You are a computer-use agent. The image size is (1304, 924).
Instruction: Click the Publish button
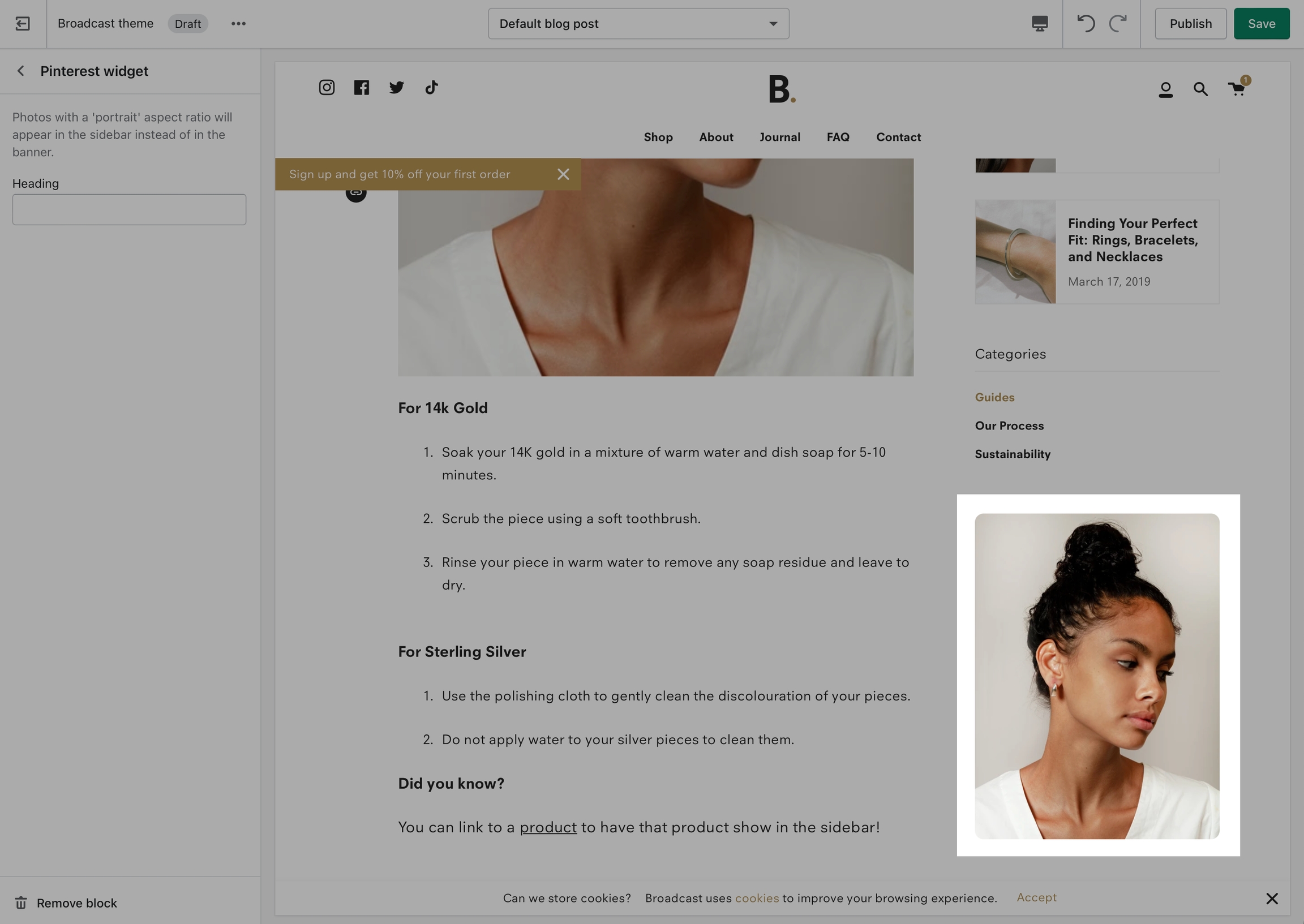click(1190, 23)
